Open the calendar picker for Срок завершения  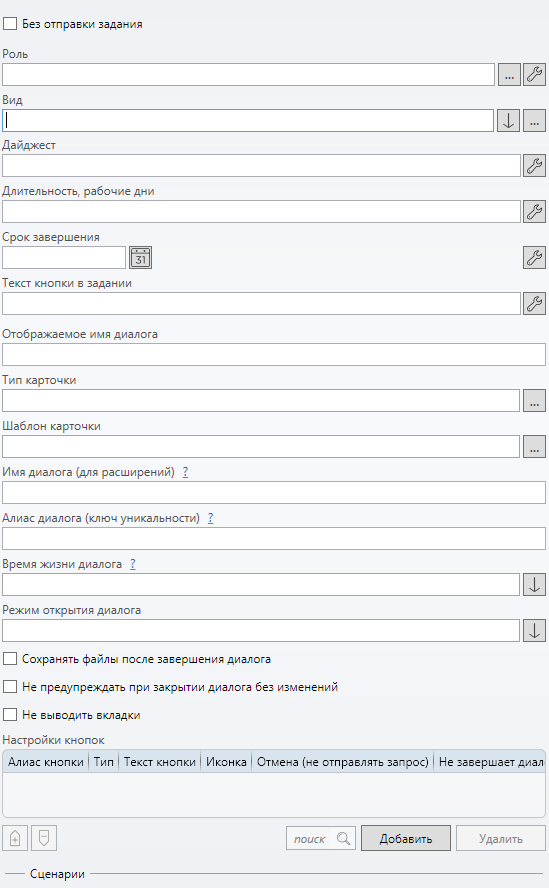click(x=141, y=258)
